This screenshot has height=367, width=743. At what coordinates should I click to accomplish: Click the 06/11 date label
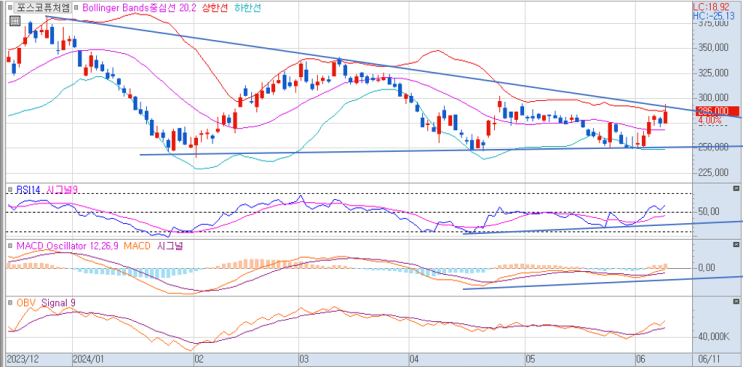(x=709, y=359)
